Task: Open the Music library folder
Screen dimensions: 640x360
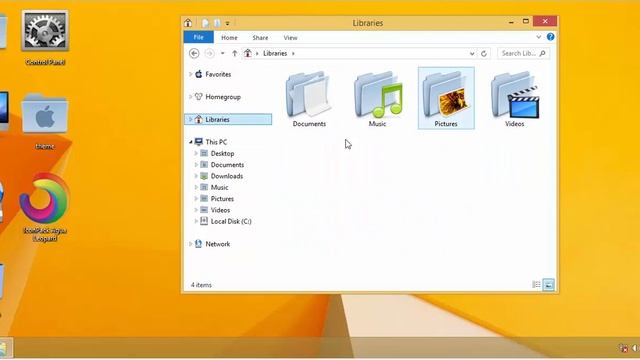Action: point(378,99)
